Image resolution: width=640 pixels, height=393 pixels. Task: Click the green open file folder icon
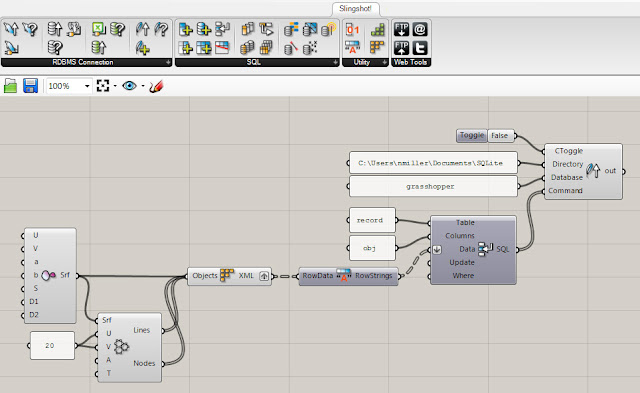click(10, 86)
